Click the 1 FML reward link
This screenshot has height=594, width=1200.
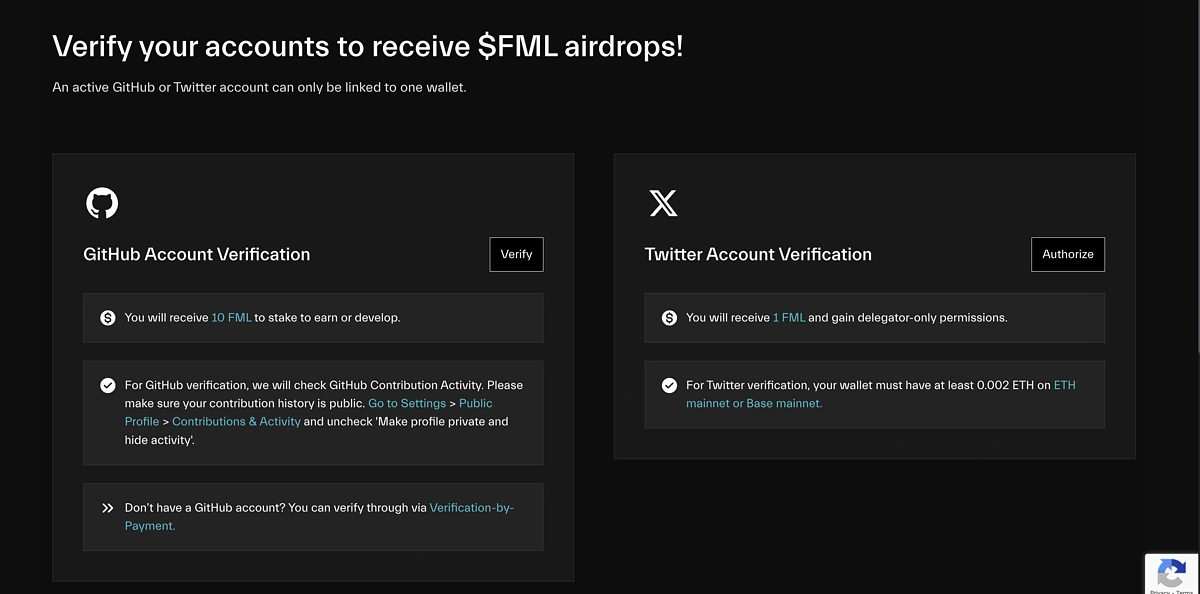coord(789,318)
